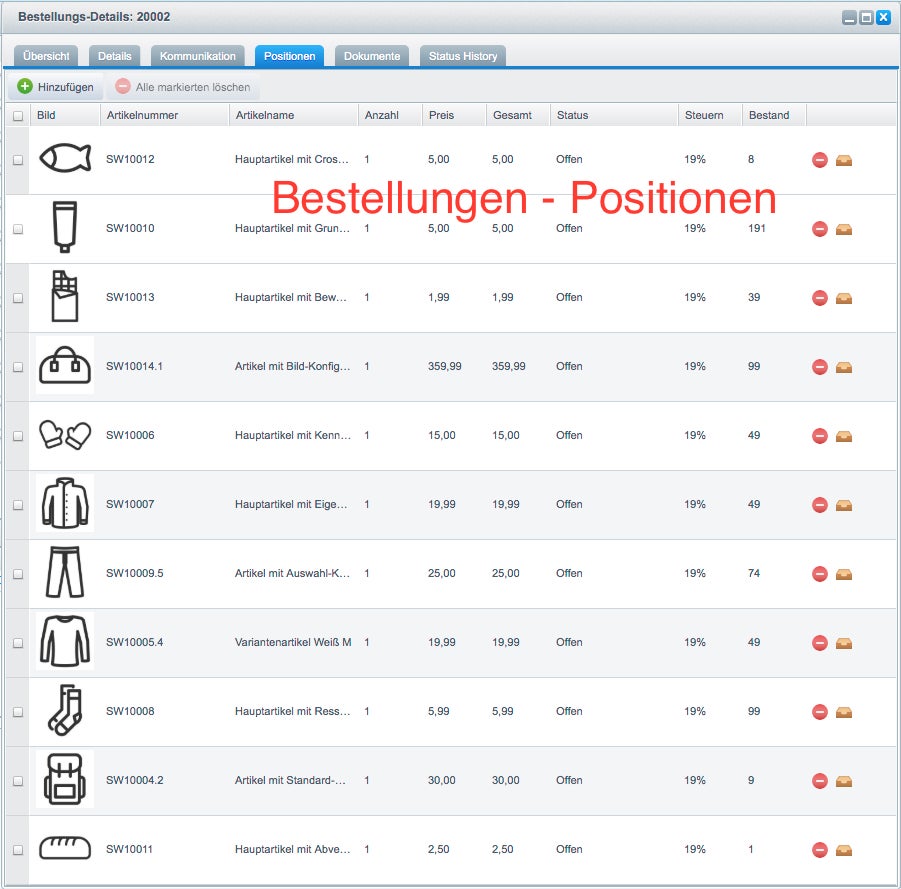Select the SW10007 row checkbox
The height and width of the screenshot is (889, 901).
click(x=18, y=505)
